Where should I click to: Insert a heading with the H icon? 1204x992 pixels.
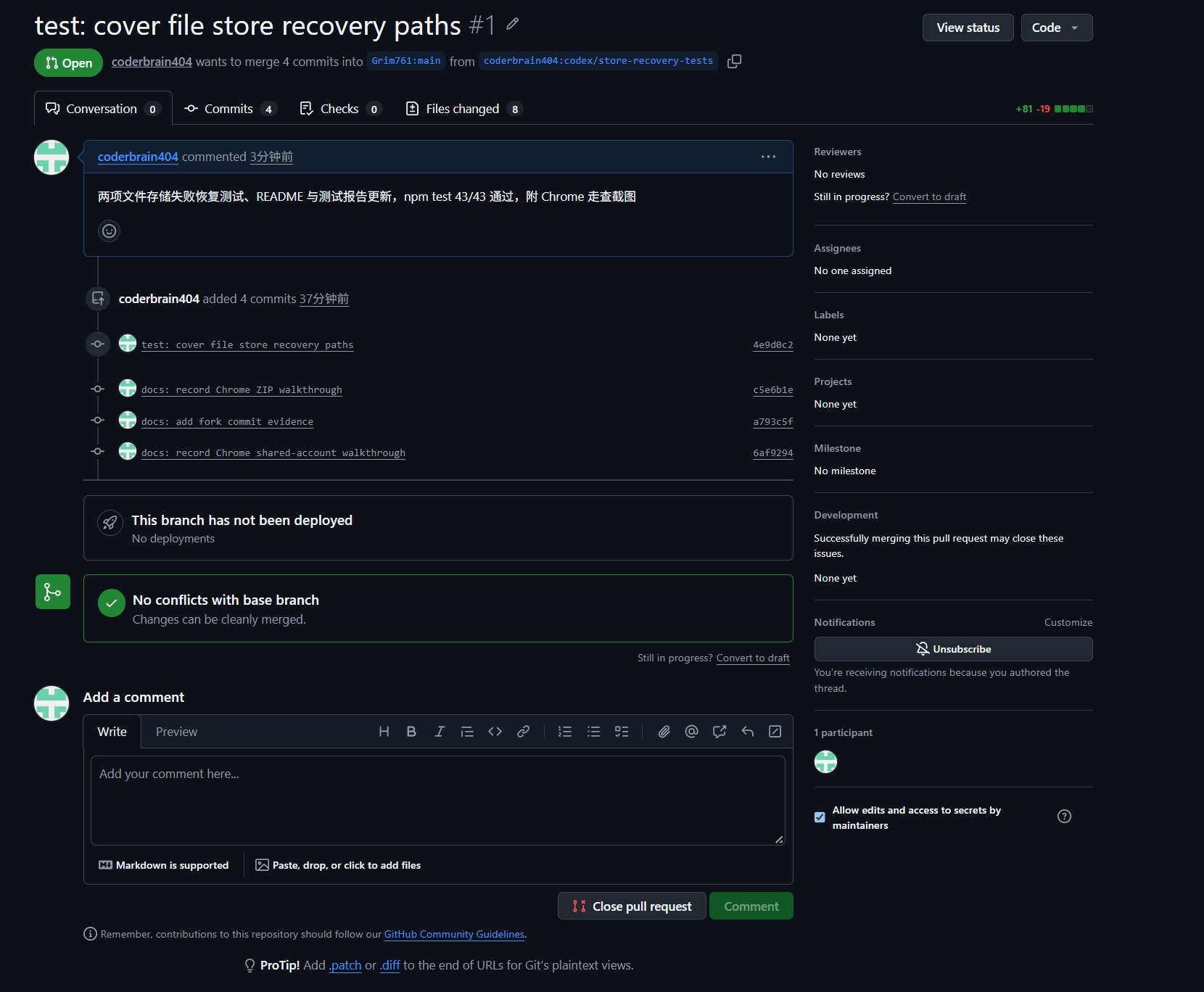384,732
